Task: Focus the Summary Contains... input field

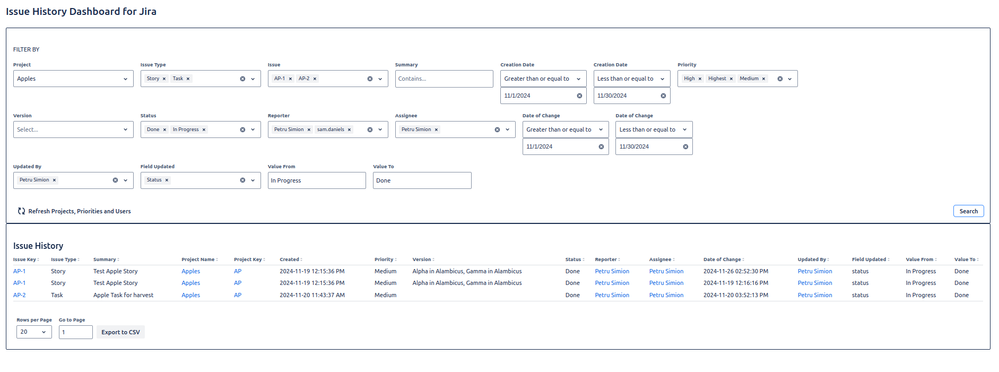Action: click(444, 78)
